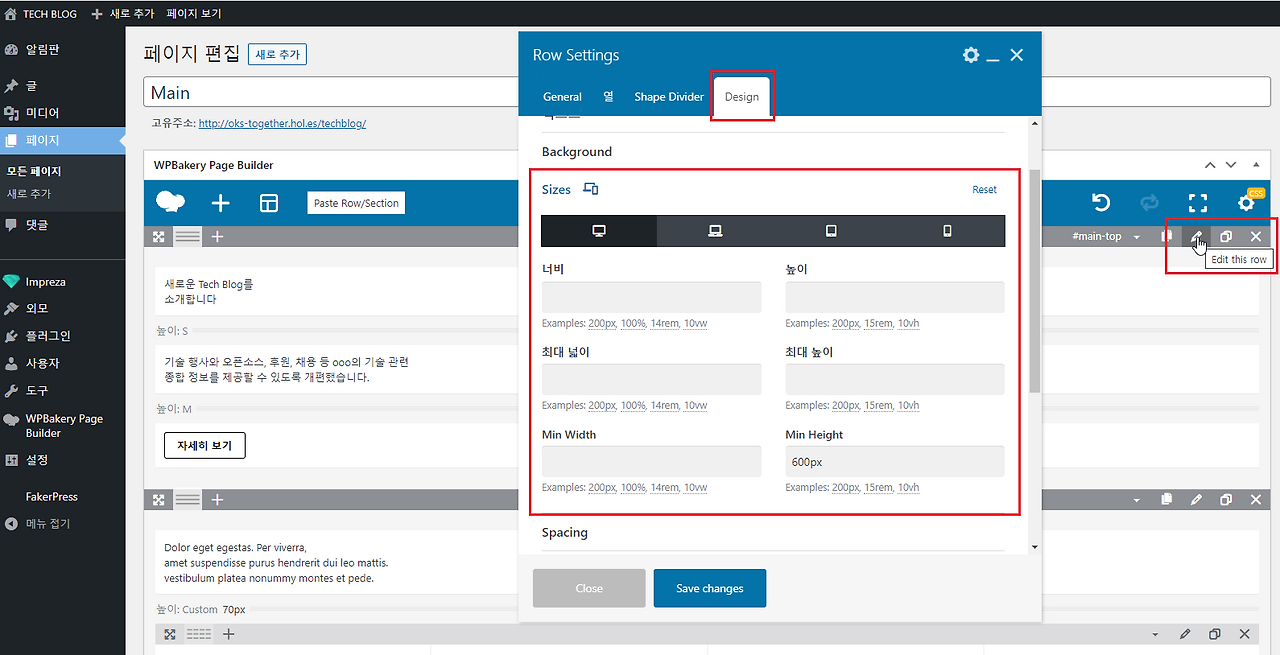
Task: Open page settings gear with CSS badge
Action: click(x=1246, y=203)
